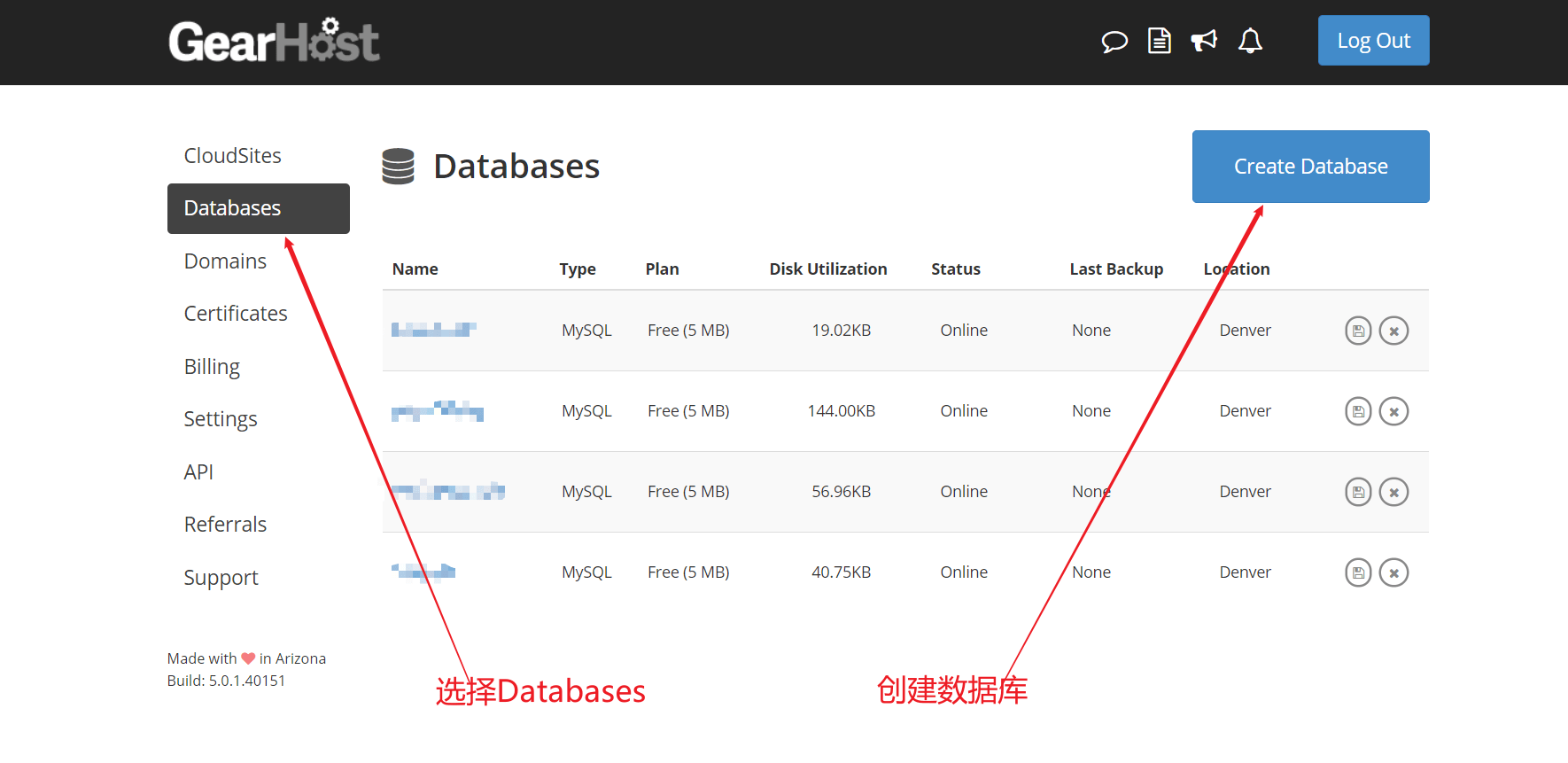Open the chat speech bubble icon

click(1114, 42)
